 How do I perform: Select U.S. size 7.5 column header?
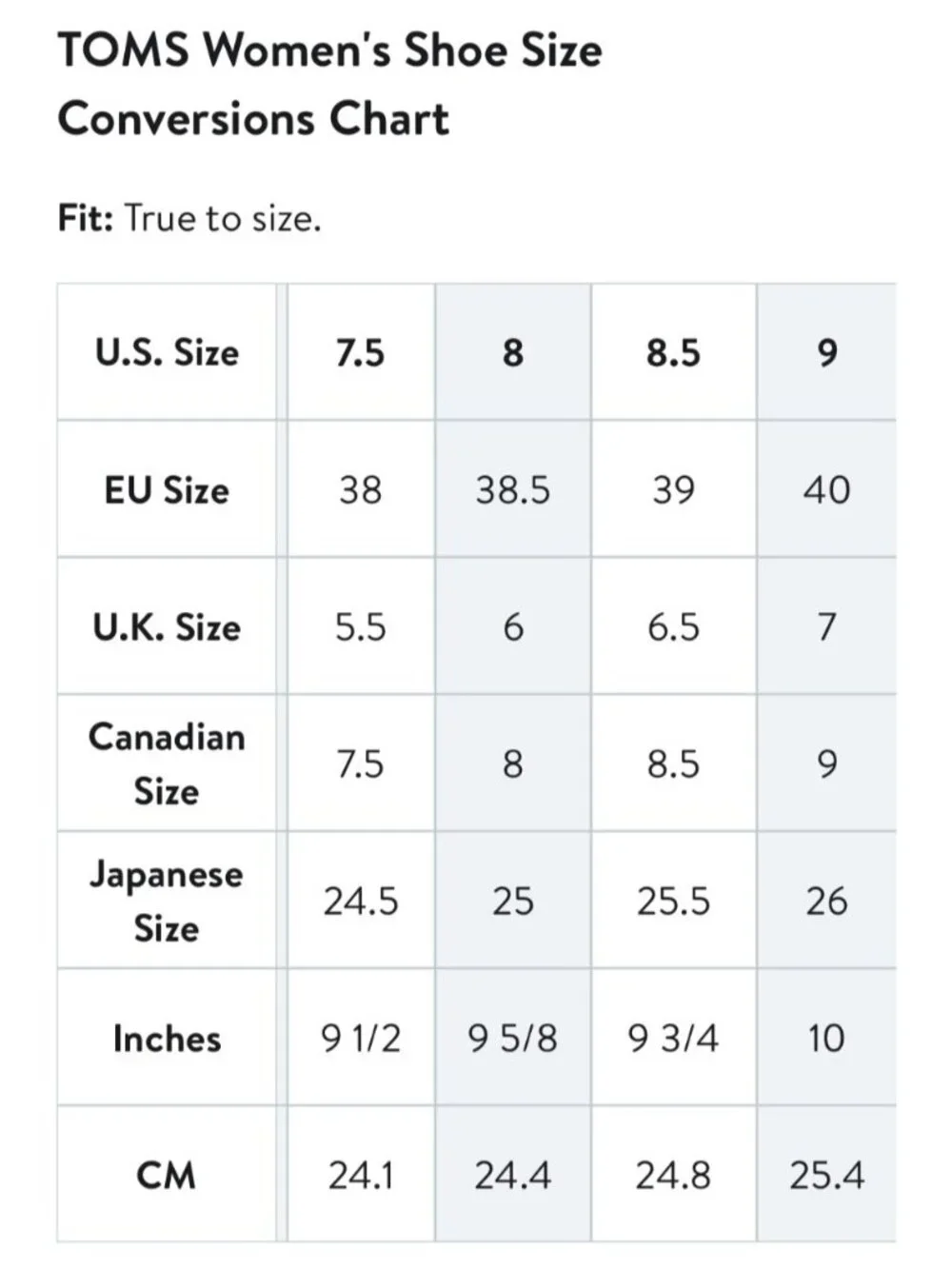coord(361,352)
